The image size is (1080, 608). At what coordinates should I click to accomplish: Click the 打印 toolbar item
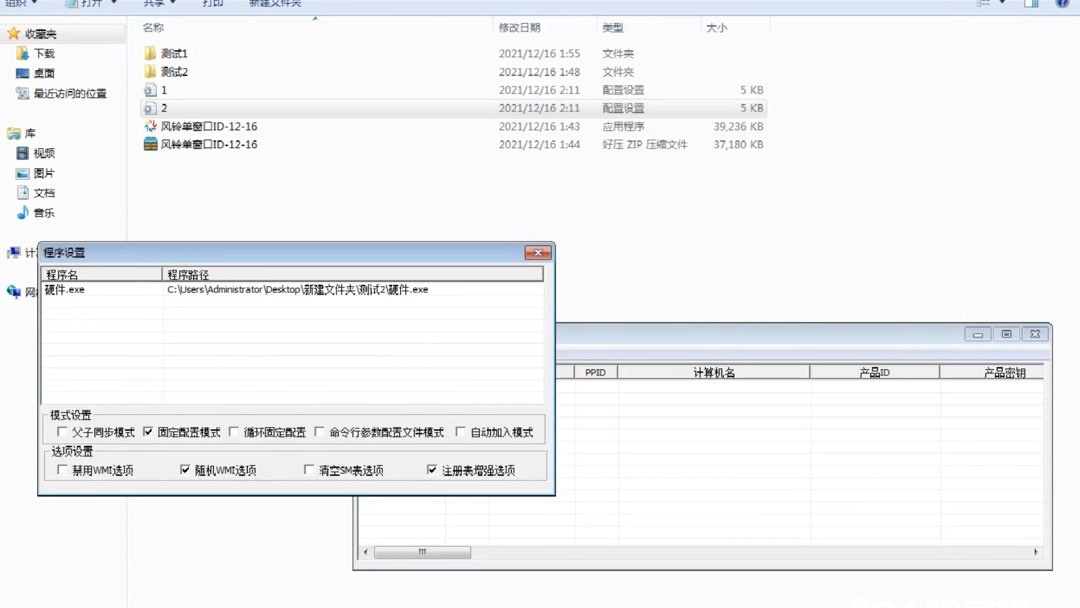coord(211,3)
